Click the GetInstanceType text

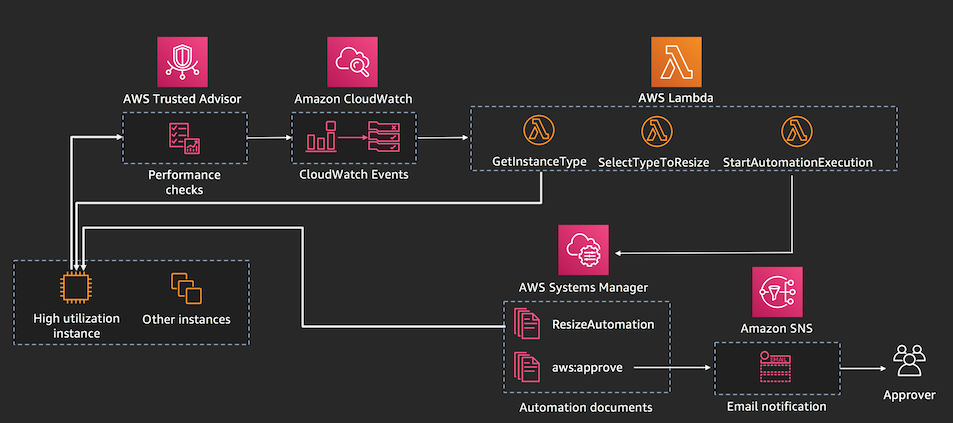click(x=539, y=162)
